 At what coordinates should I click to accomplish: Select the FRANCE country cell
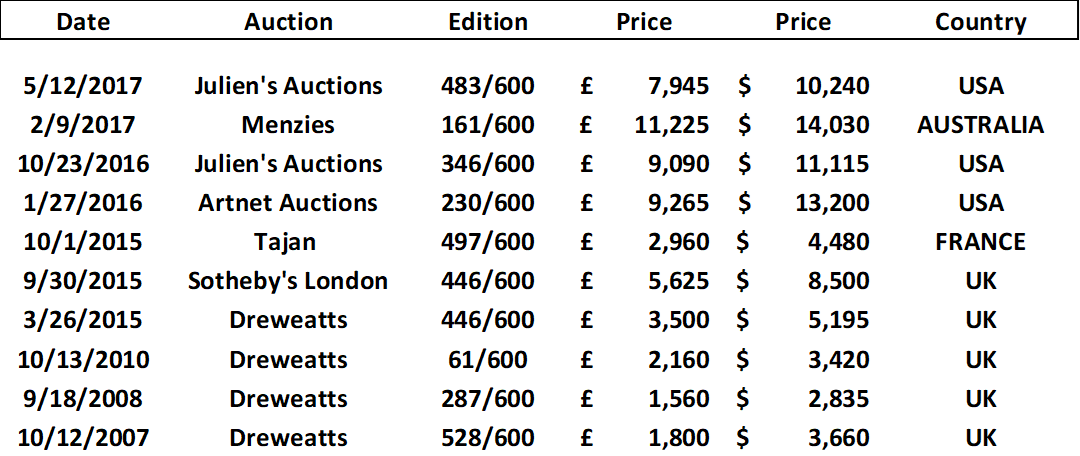pos(981,242)
